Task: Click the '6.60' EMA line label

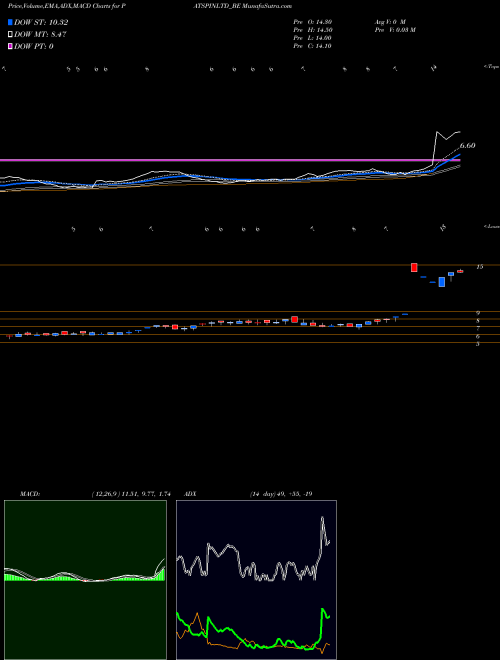Action: pos(467,146)
